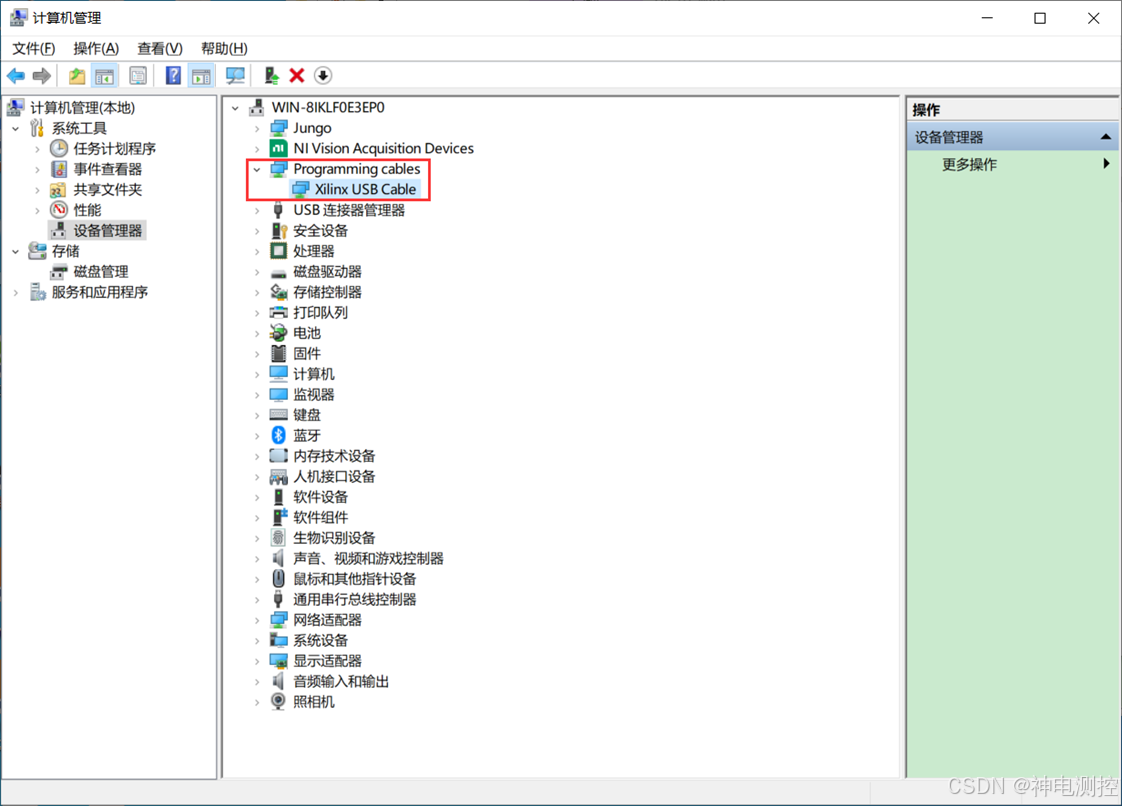Select 磁盘管理 in the left tree
Screen dimensions: 1122x806
pos(101,271)
